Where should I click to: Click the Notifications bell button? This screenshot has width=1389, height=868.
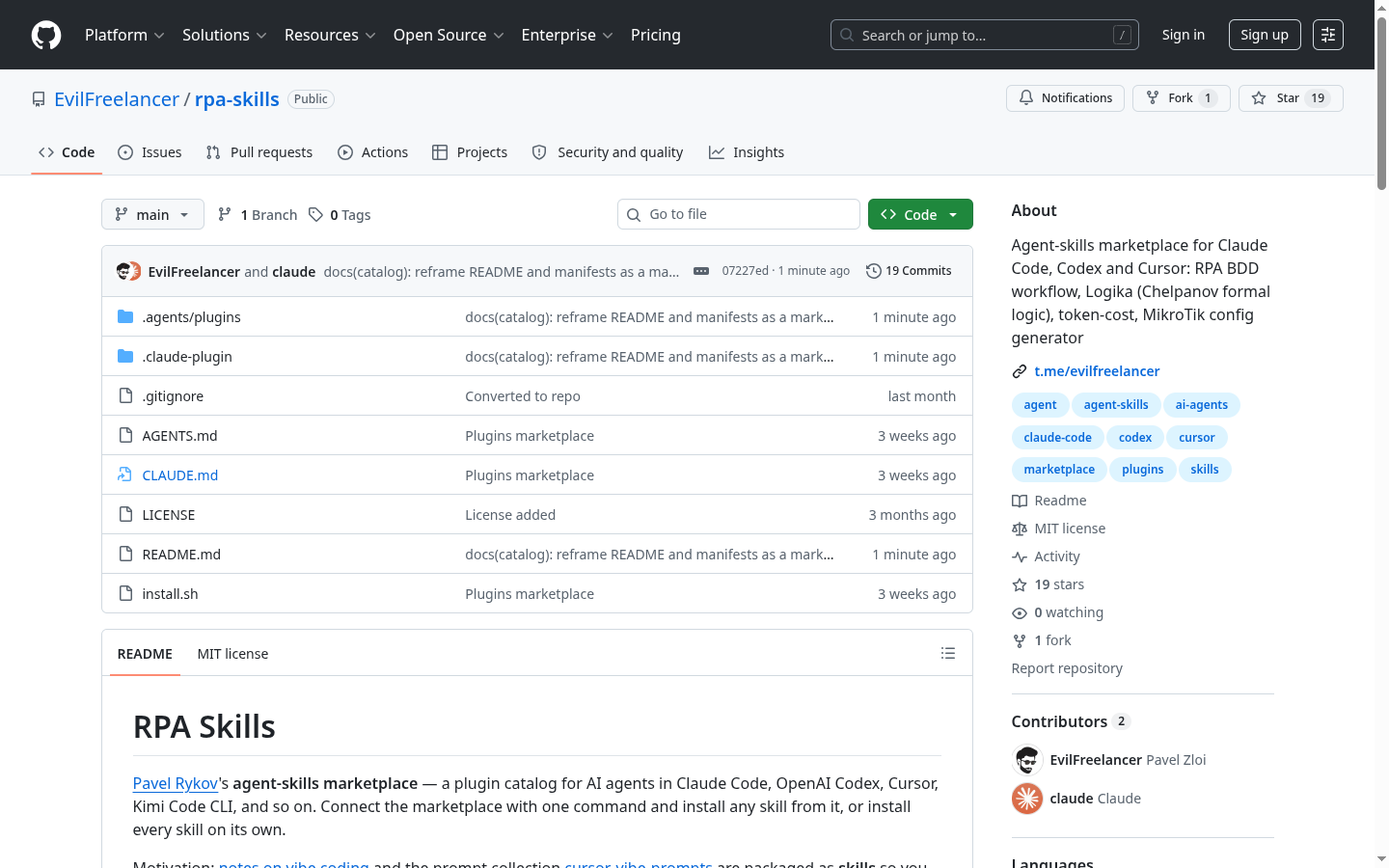(1065, 98)
